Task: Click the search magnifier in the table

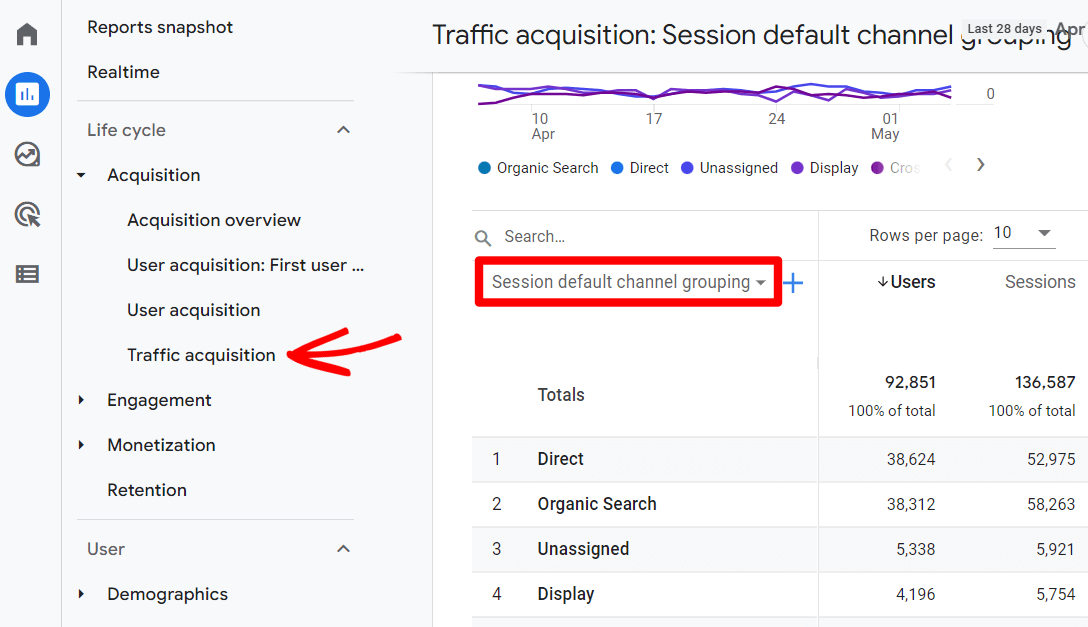Action: (483, 237)
